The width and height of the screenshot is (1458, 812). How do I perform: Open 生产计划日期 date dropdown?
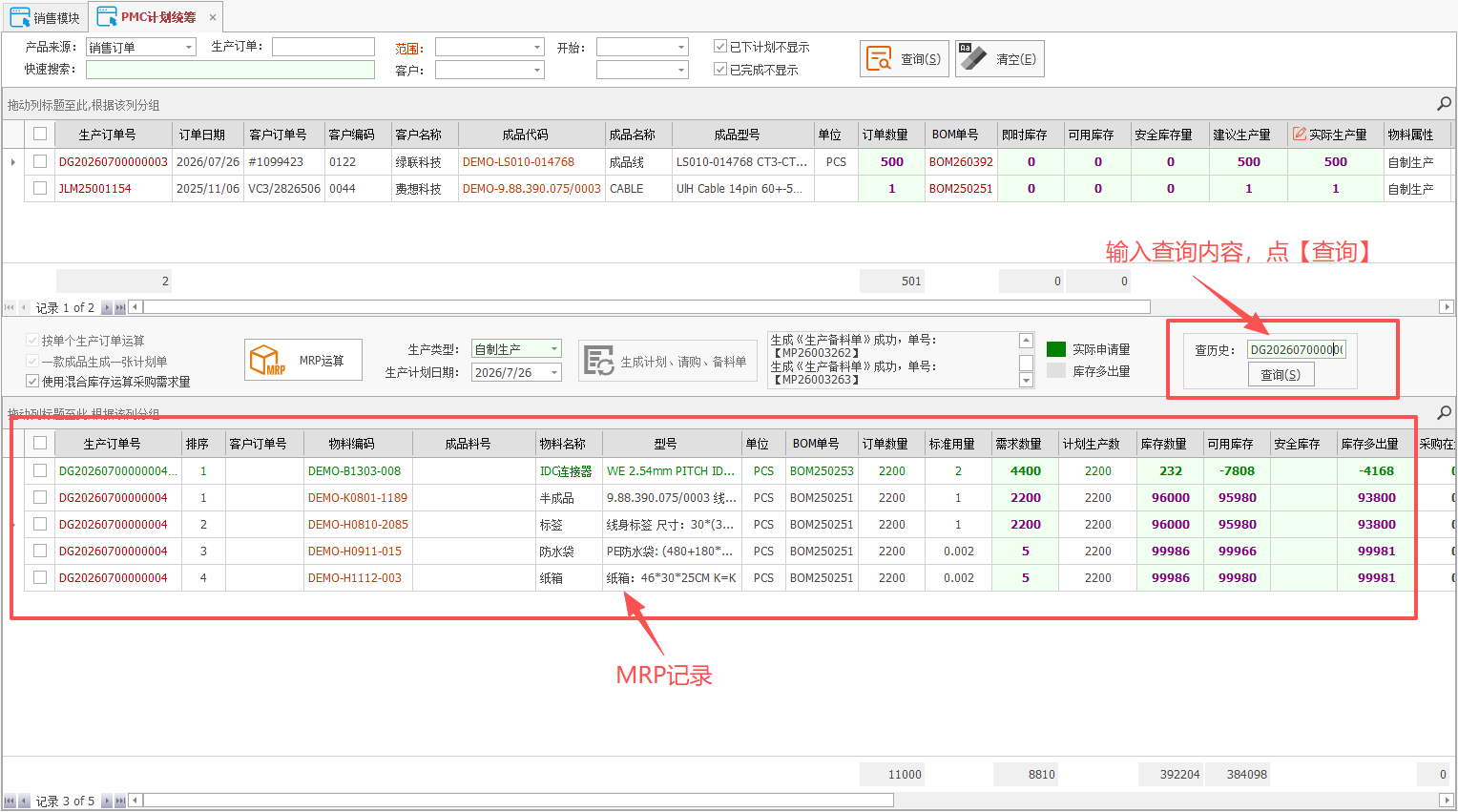pos(554,372)
